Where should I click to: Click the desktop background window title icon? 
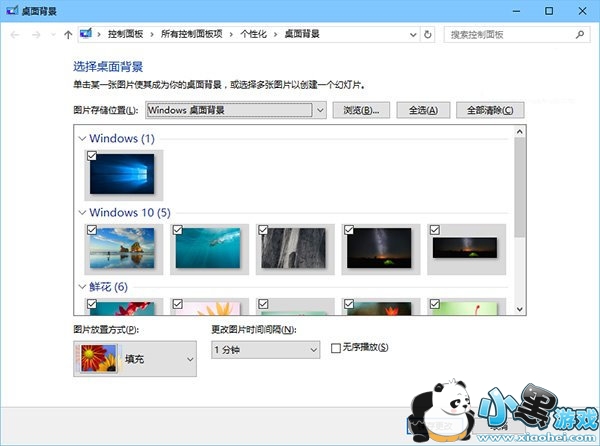(10, 10)
